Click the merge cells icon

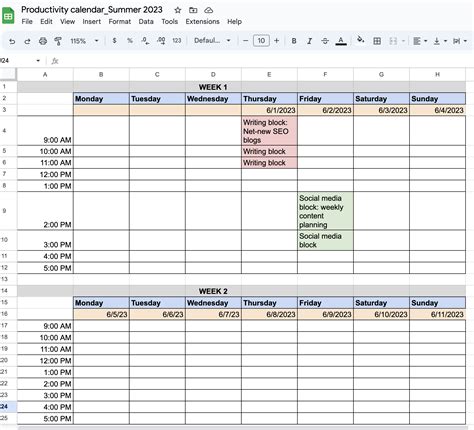click(393, 41)
